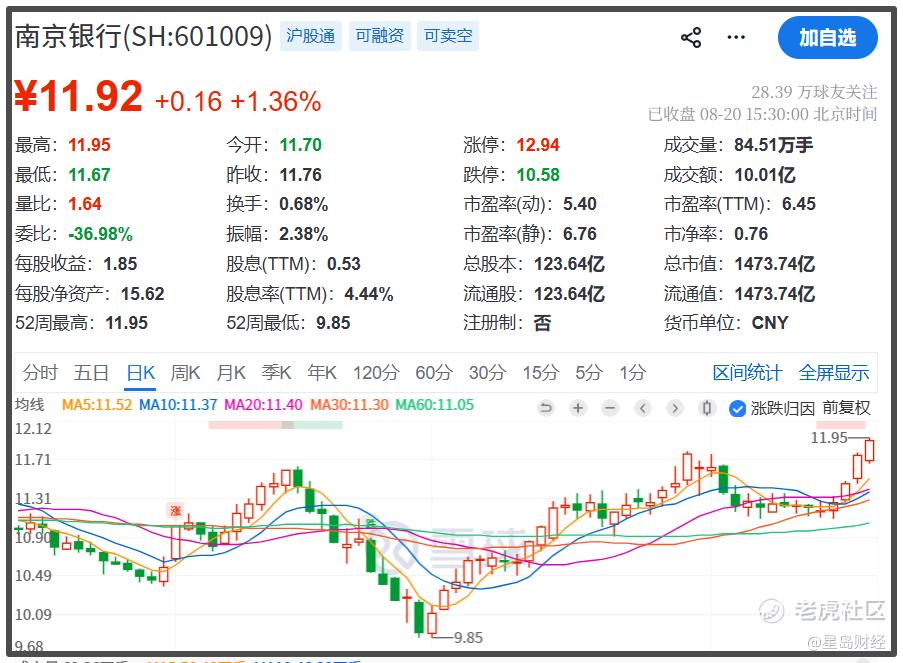The image size is (903, 663).
Task: Click the 52周最低 value 9.85
Action: point(333,323)
